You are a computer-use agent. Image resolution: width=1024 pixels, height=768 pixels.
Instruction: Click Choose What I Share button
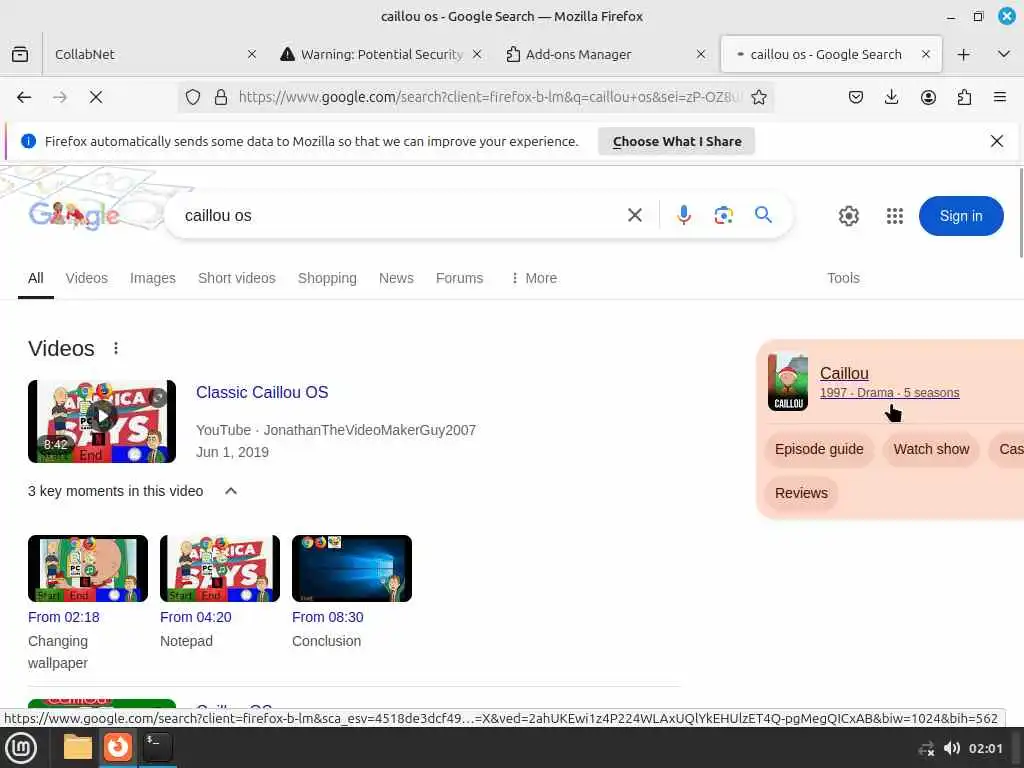click(677, 141)
